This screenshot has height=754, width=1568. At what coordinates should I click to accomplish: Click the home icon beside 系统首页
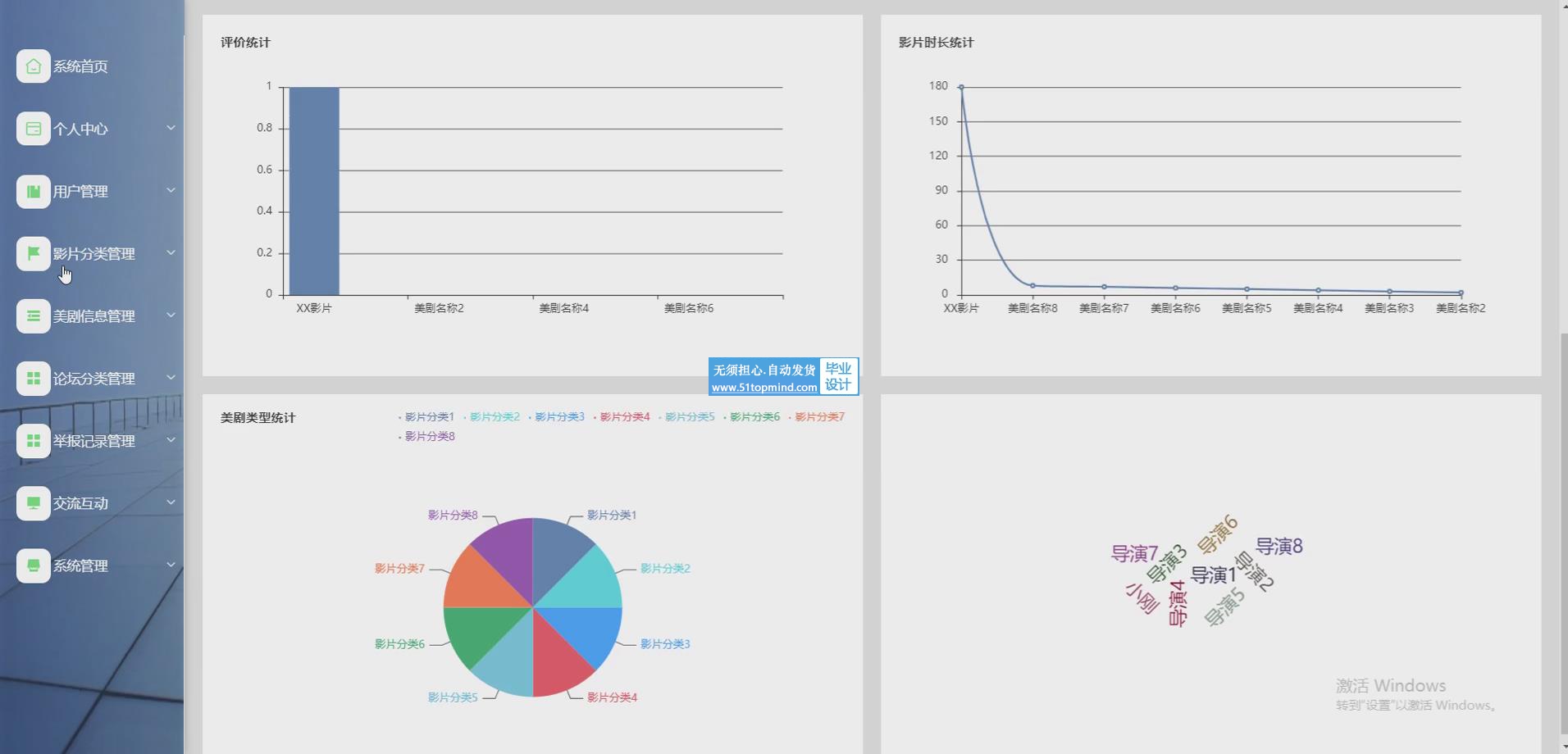click(33, 66)
